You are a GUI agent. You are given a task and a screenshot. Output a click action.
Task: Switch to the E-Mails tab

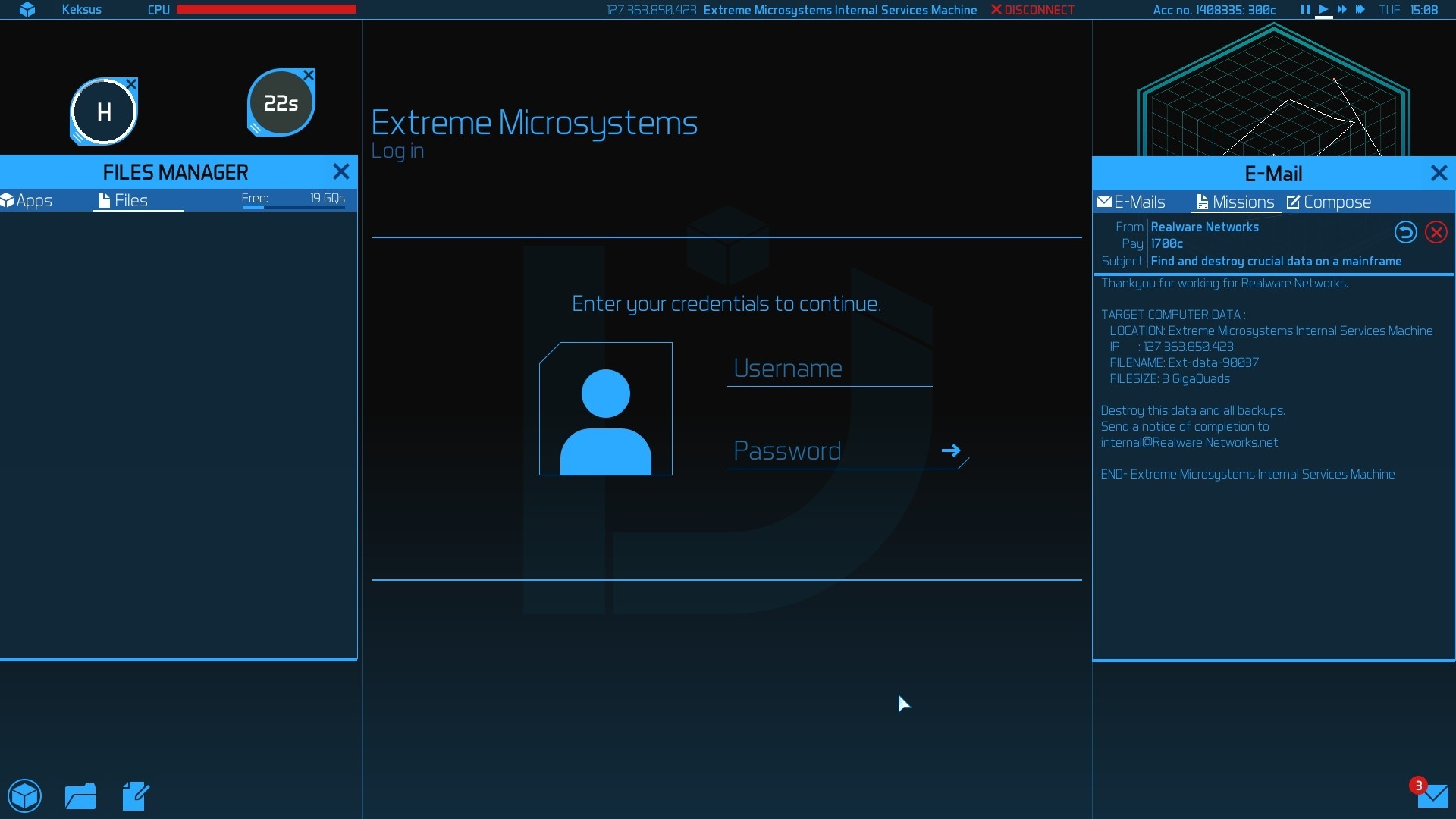click(x=1131, y=202)
